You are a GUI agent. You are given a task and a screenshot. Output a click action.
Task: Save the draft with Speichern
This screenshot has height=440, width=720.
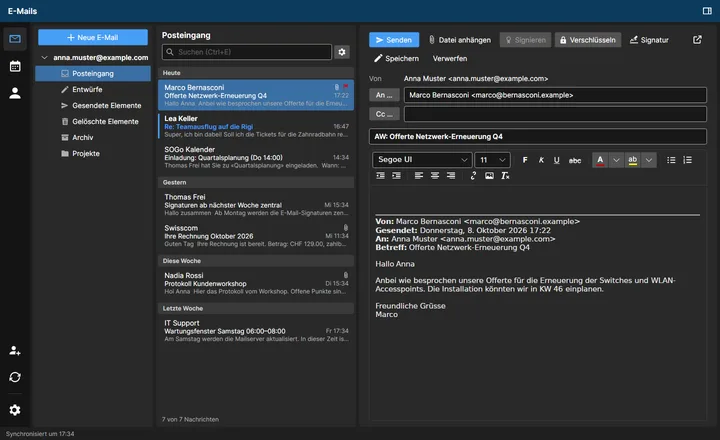(396, 58)
